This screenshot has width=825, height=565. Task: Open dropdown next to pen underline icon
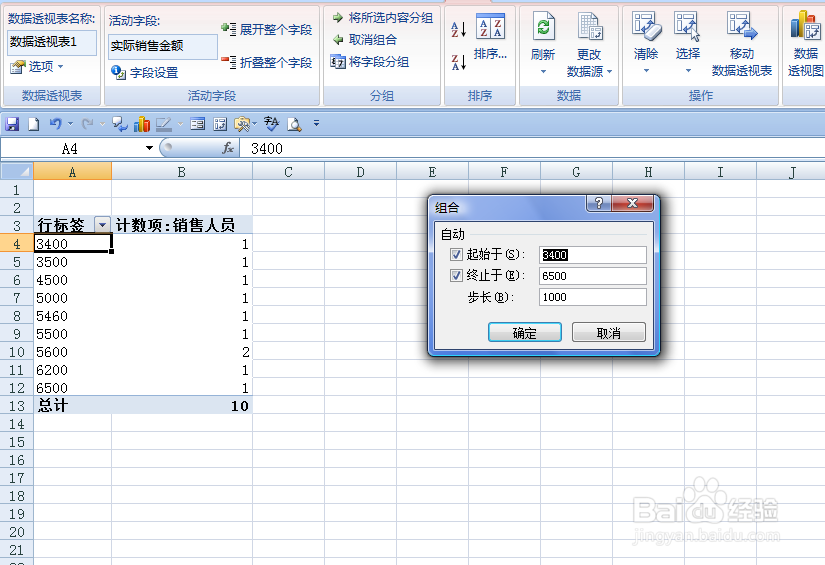[x=180, y=124]
